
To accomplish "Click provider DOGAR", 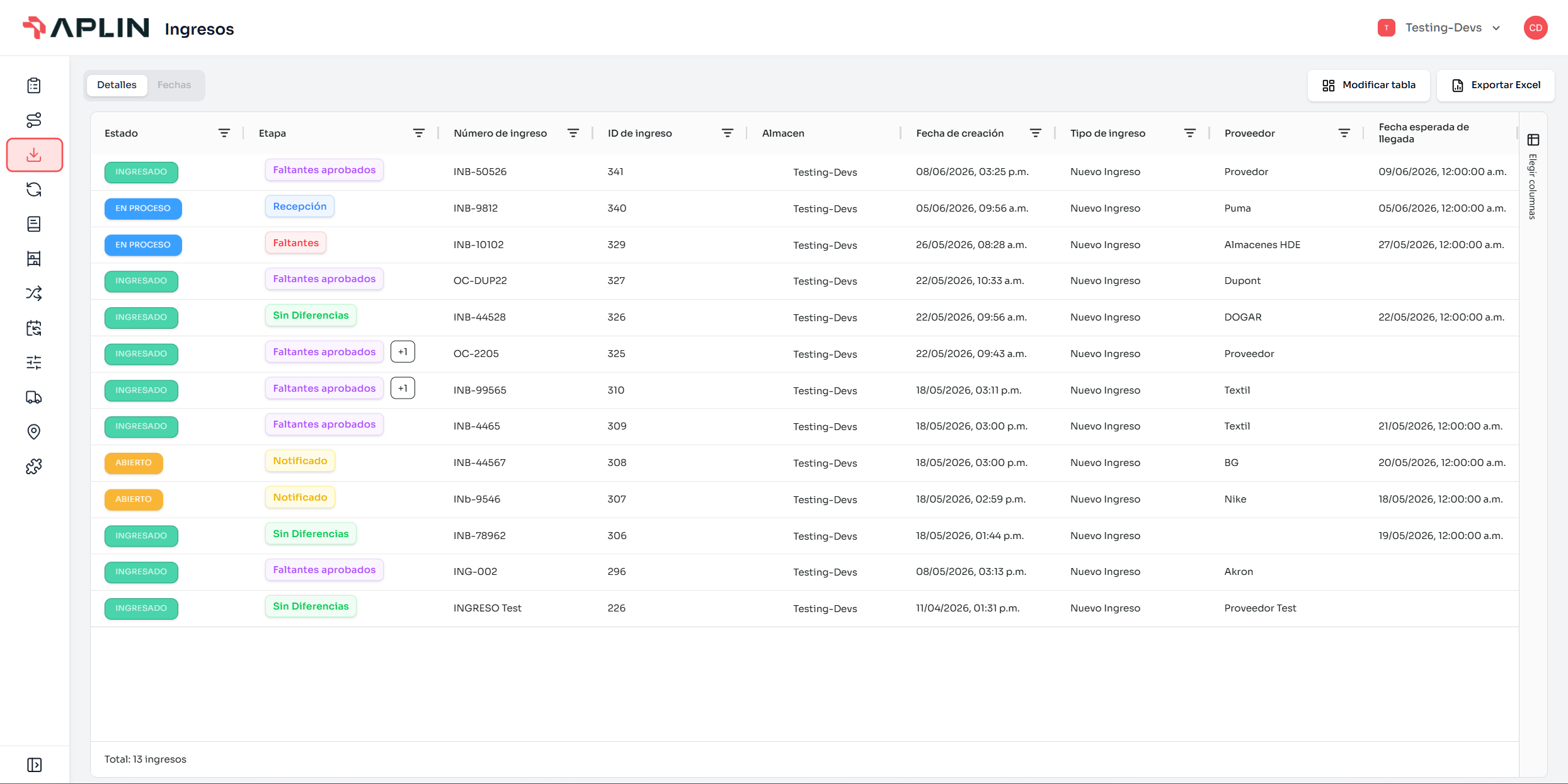I will (x=1243, y=317).
